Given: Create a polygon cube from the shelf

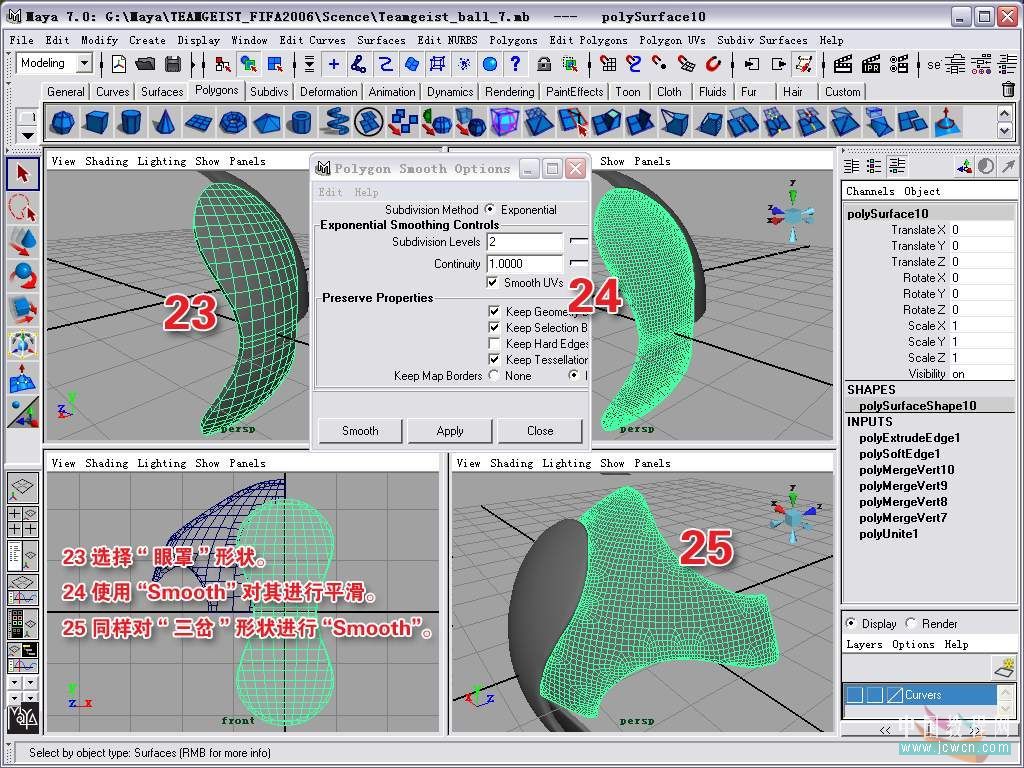Looking at the screenshot, I should point(96,122).
